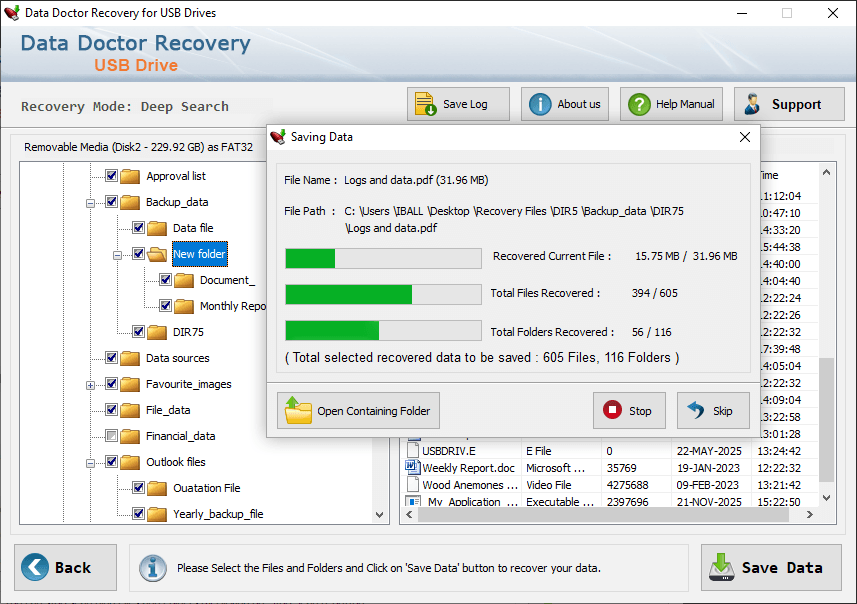Viewport: 857px width, 604px height.
Task: Uncheck the DIR75 checkbox
Action: tap(138, 332)
